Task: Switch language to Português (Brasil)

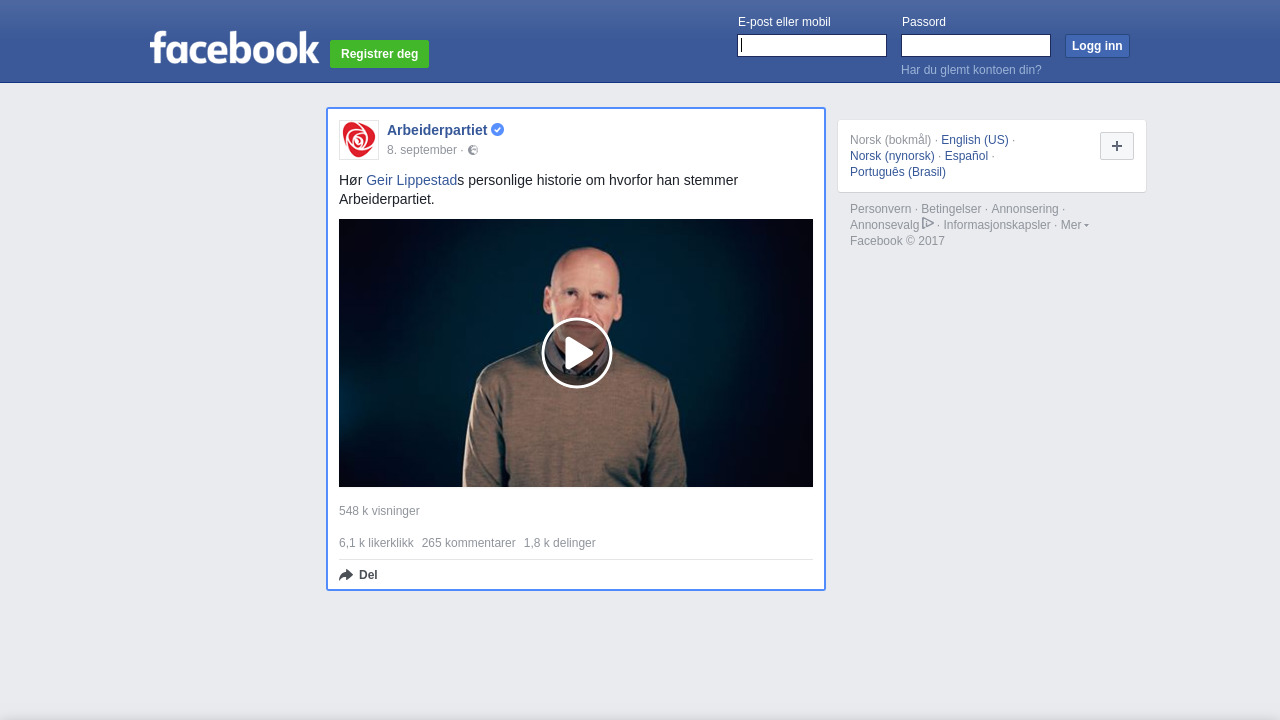Action: pyautogui.click(x=898, y=172)
